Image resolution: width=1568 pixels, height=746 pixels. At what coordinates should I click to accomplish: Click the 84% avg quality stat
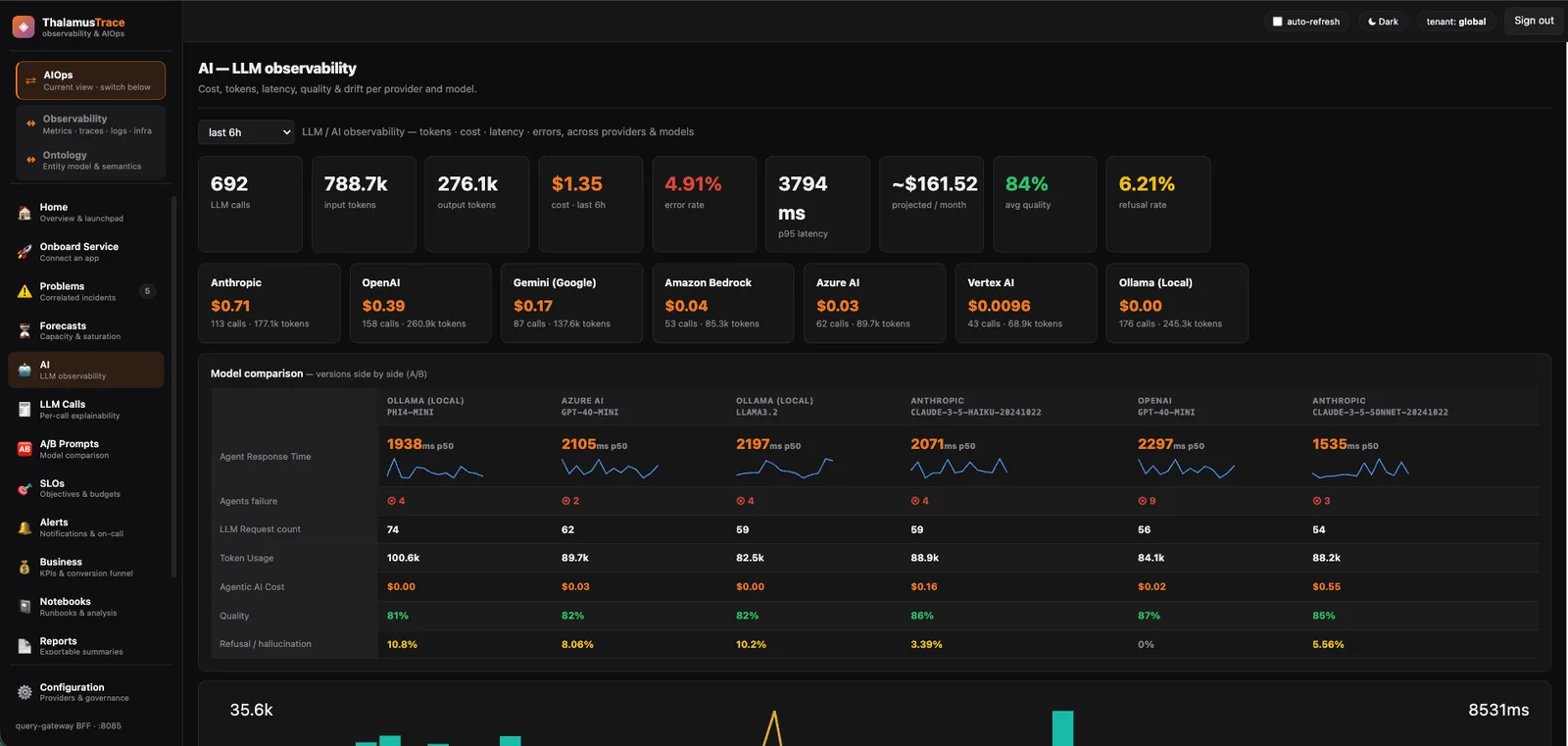tap(1045, 204)
